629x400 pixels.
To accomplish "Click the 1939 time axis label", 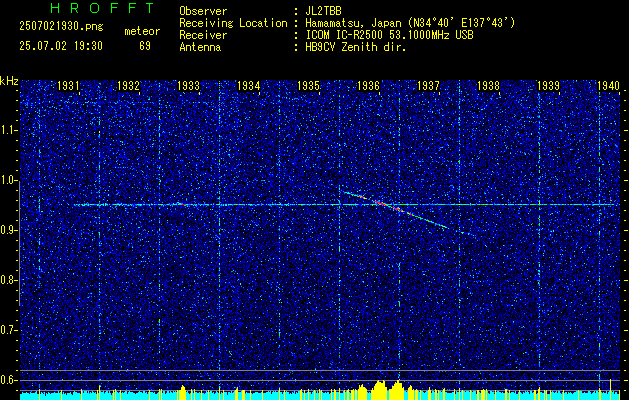I will [548, 85].
